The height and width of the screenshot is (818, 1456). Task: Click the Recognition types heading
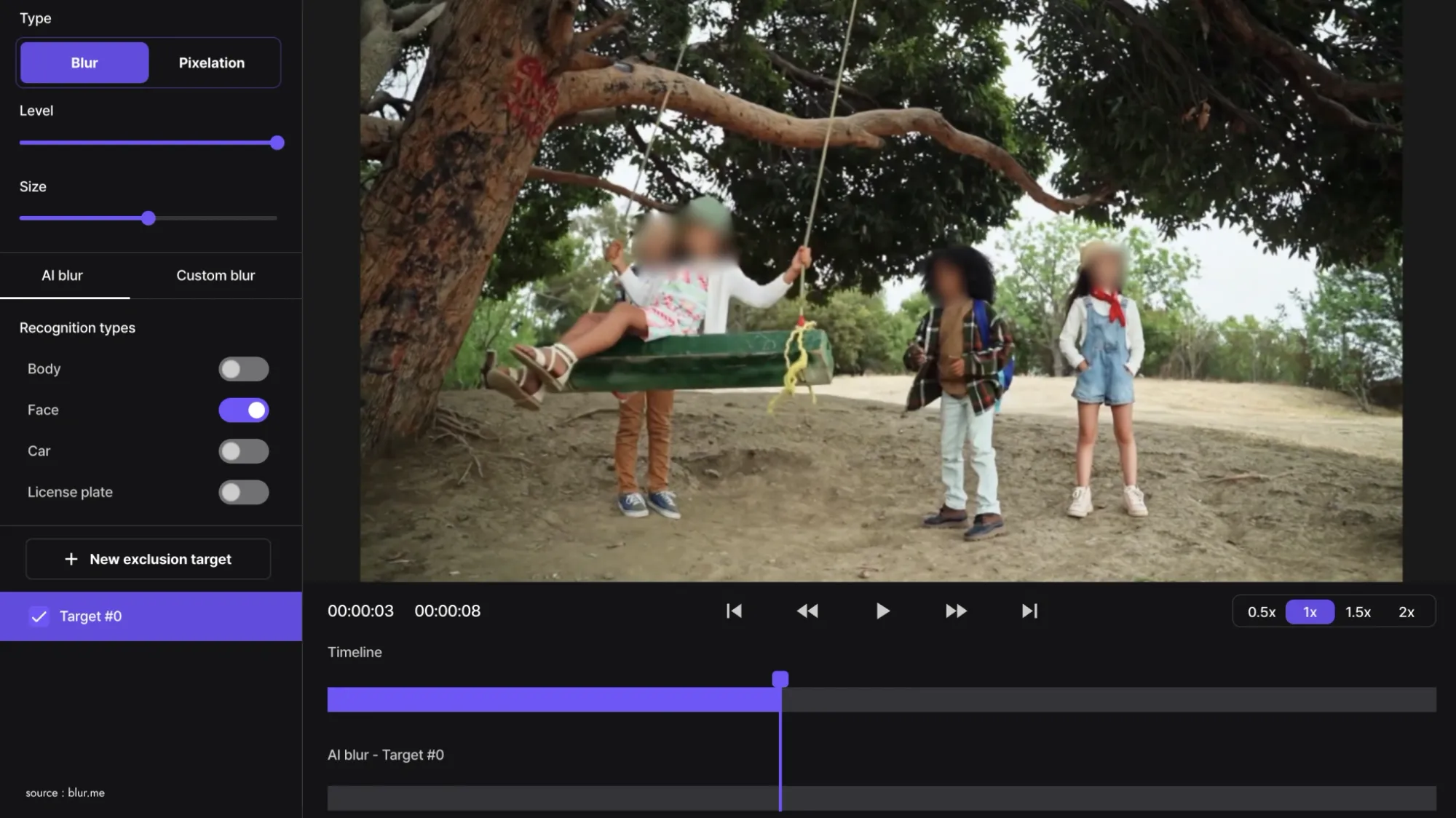click(77, 328)
